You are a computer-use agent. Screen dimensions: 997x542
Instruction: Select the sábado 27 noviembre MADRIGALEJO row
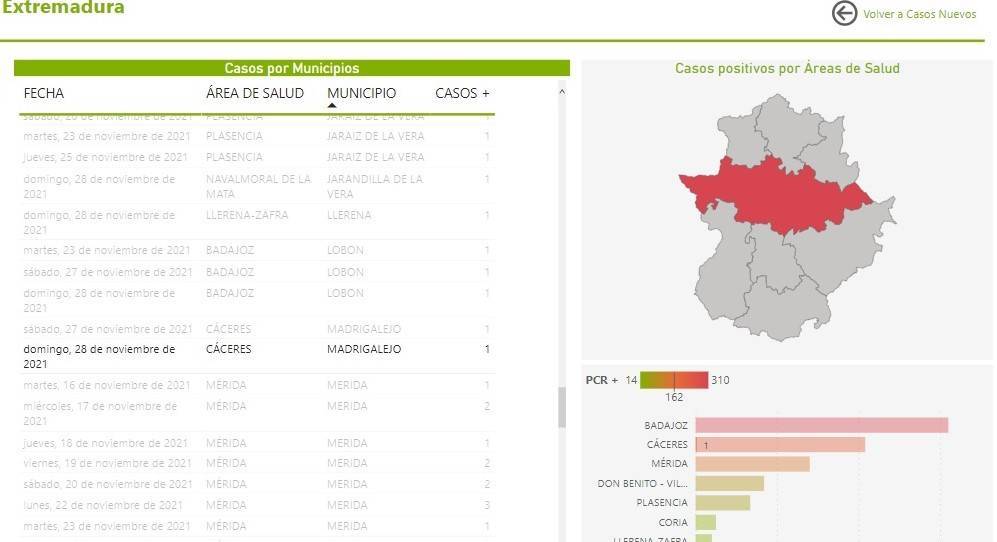point(257,329)
